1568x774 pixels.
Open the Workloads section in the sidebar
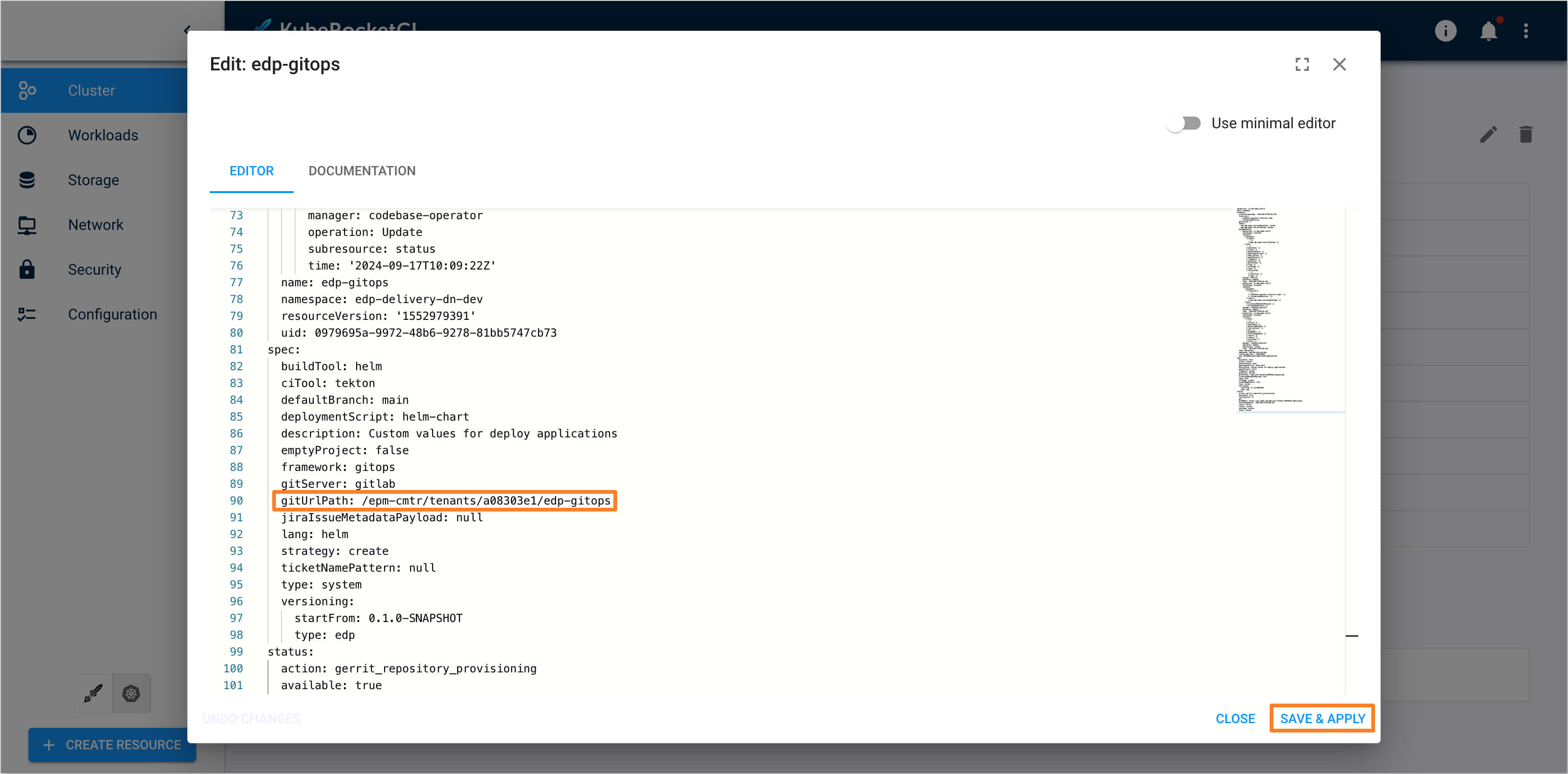pyautogui.click(x=103, y=135)
